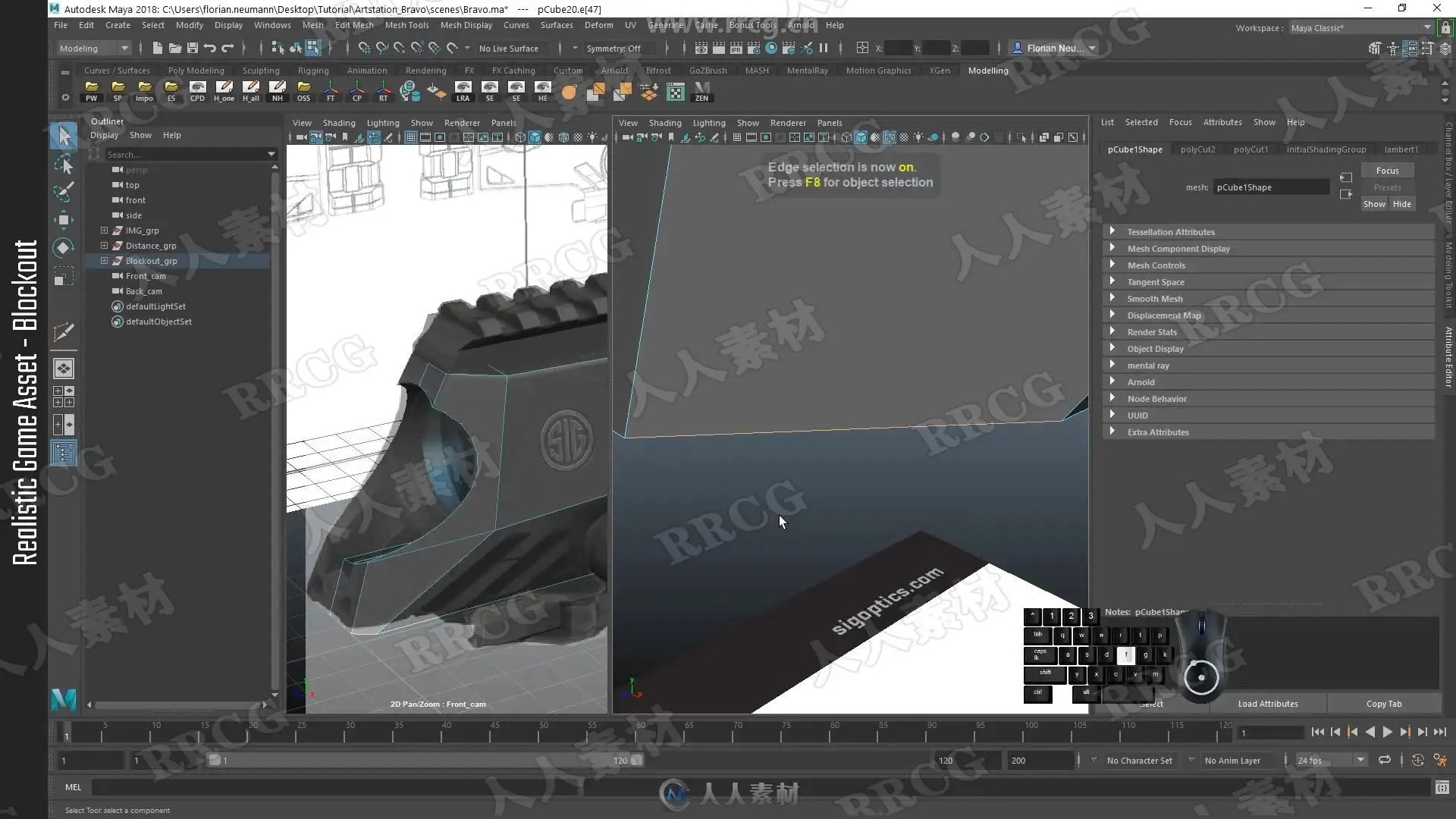The width and height of the screenshot is (1456, 819).
Task: Open the Edit Mesh menu
Action: 354,25
